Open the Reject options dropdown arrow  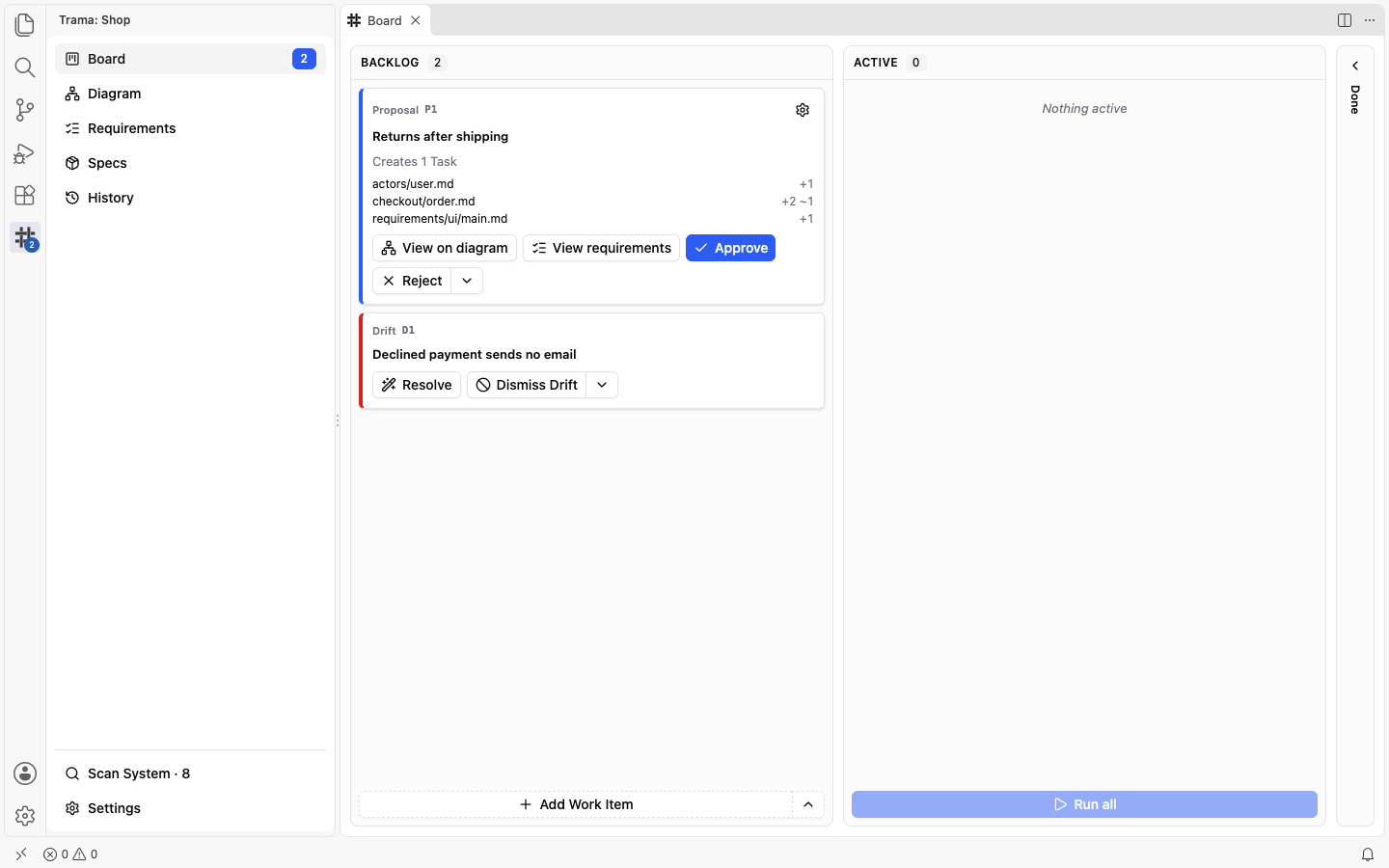467,281
